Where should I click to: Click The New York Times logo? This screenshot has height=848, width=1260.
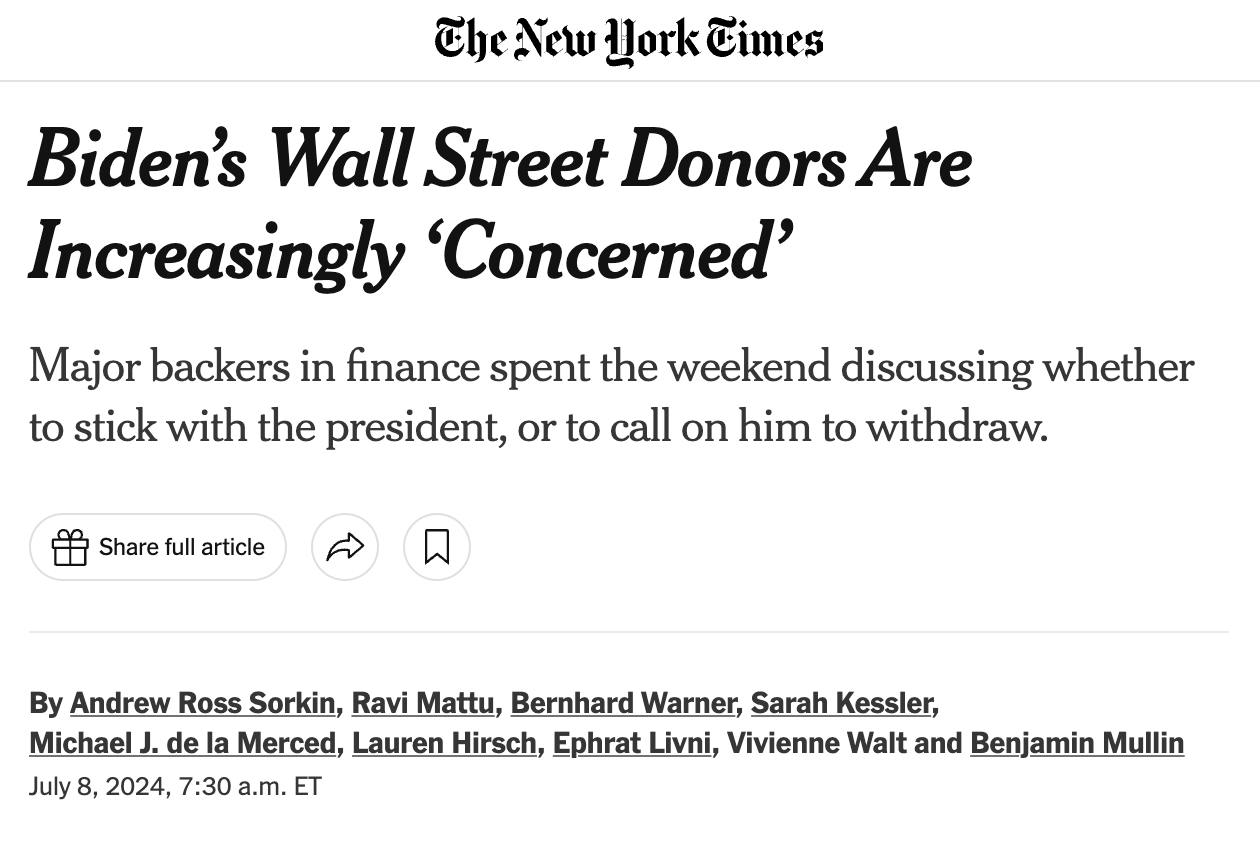click(x=628, y=41)
